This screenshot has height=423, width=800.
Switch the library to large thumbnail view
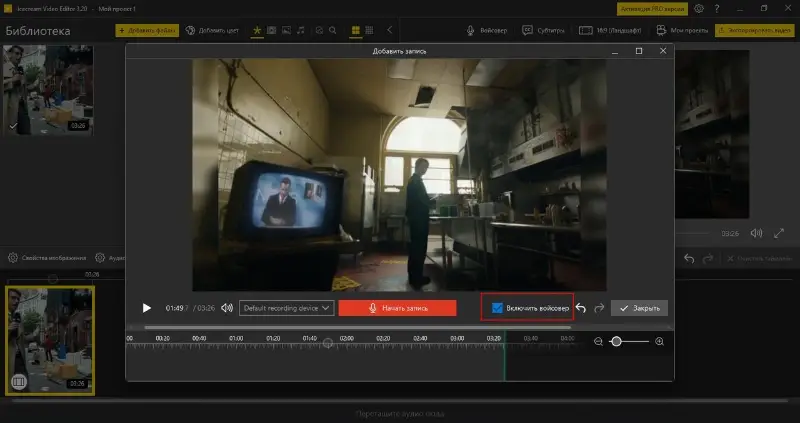(x=356, y=31)
